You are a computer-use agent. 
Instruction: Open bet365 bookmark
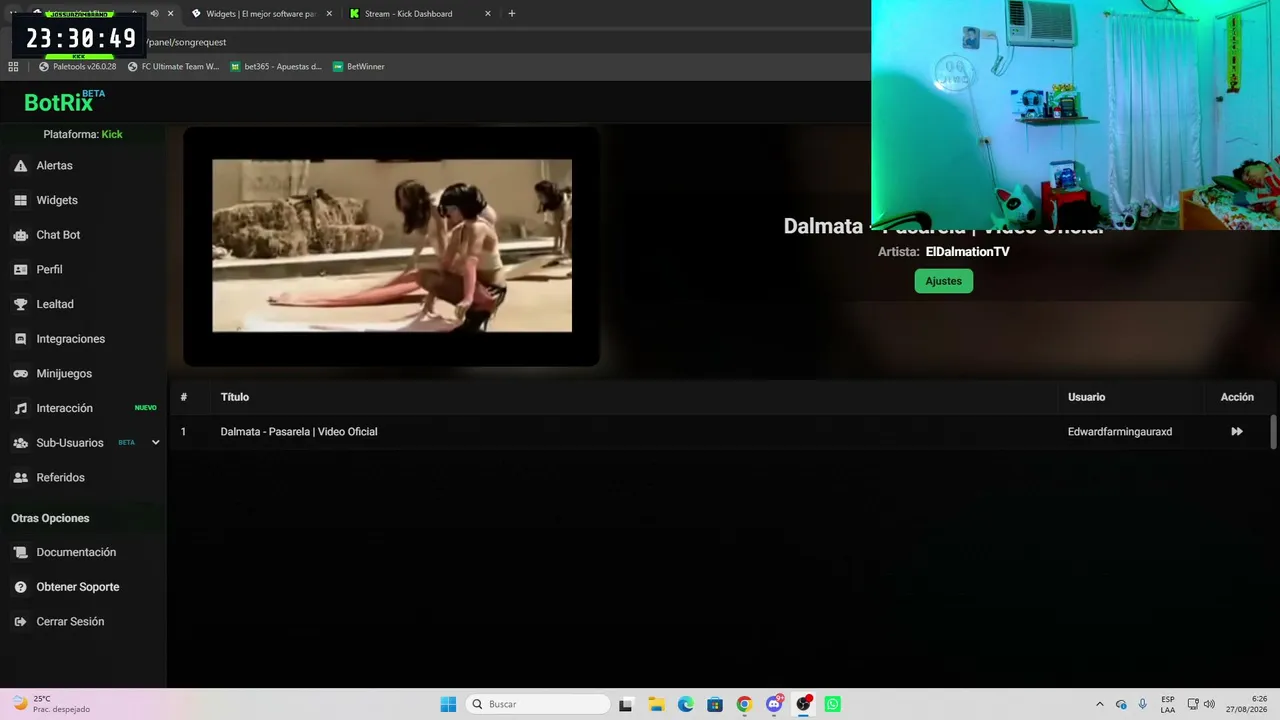click(x=276, y=67)
